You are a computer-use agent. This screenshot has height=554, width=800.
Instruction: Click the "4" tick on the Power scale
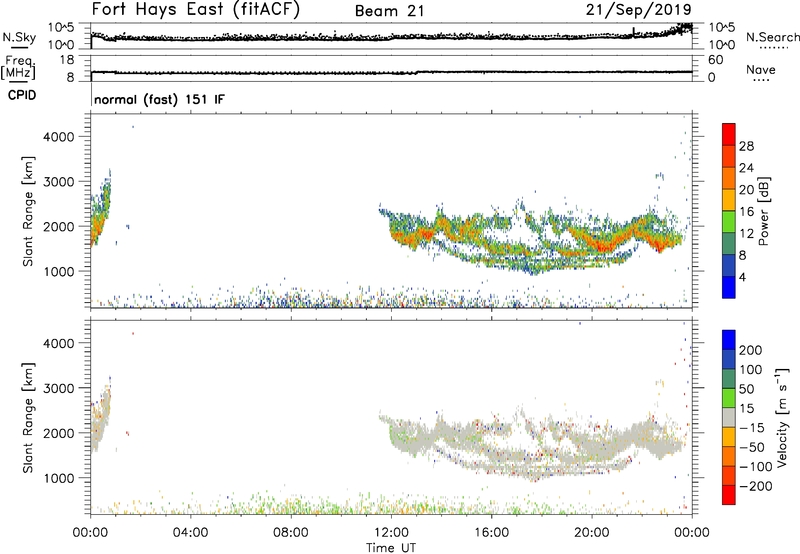tap(742, 277)
